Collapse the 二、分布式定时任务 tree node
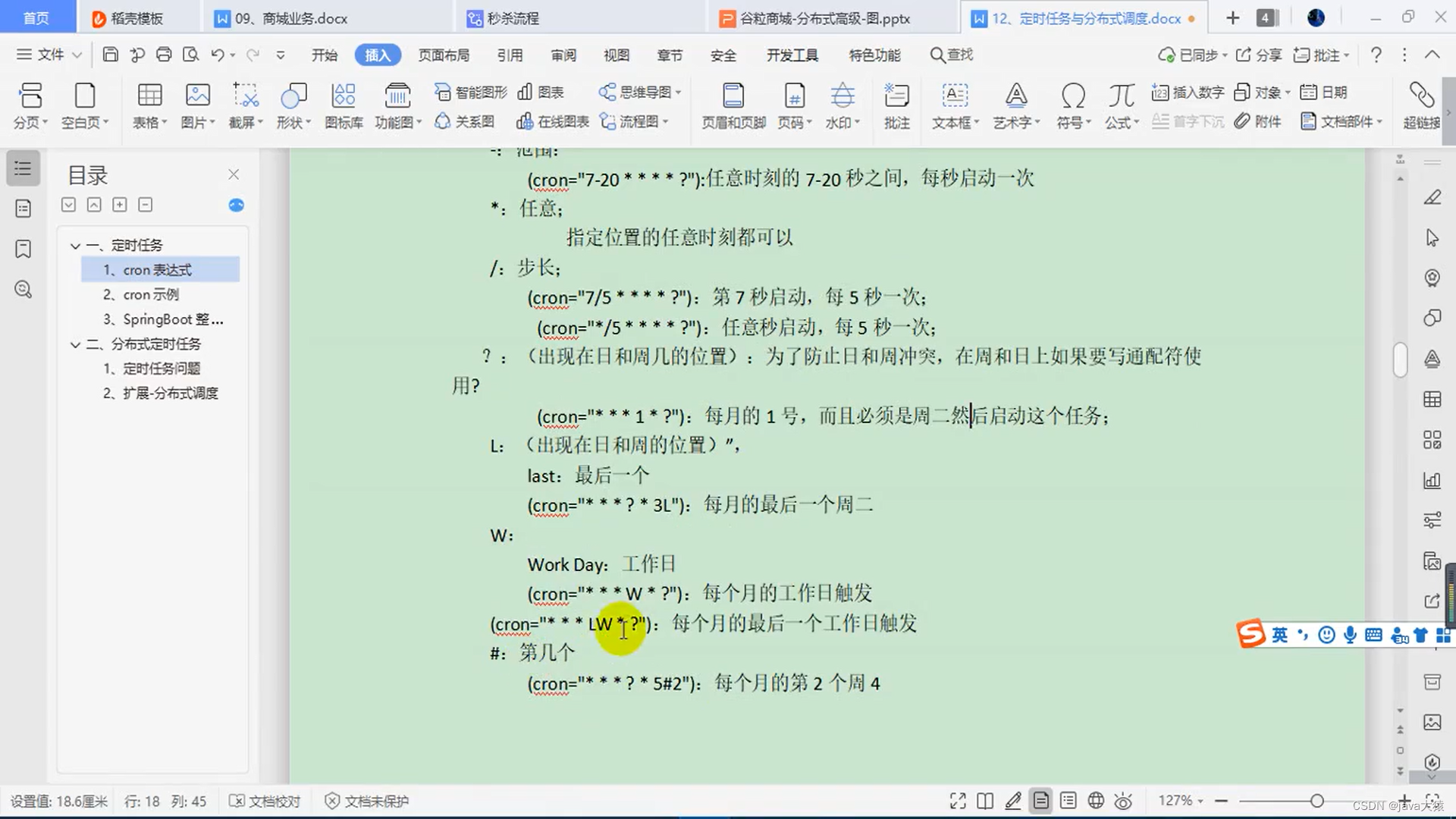The height and width of the screenshot is (819, 1456). coord(75,344)
